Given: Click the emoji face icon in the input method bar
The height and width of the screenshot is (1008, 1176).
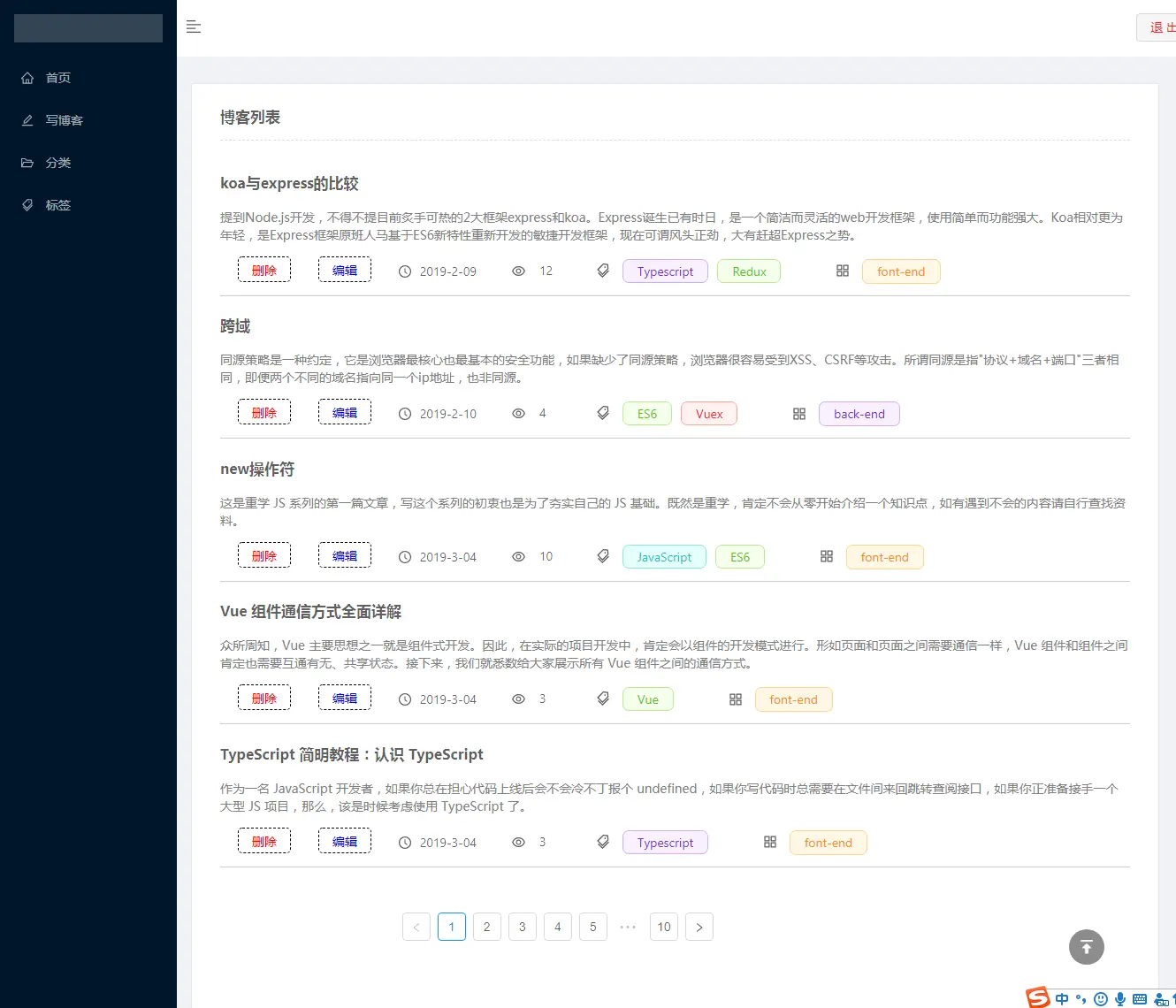Looking at the screenshot, I should (1101, 999).
